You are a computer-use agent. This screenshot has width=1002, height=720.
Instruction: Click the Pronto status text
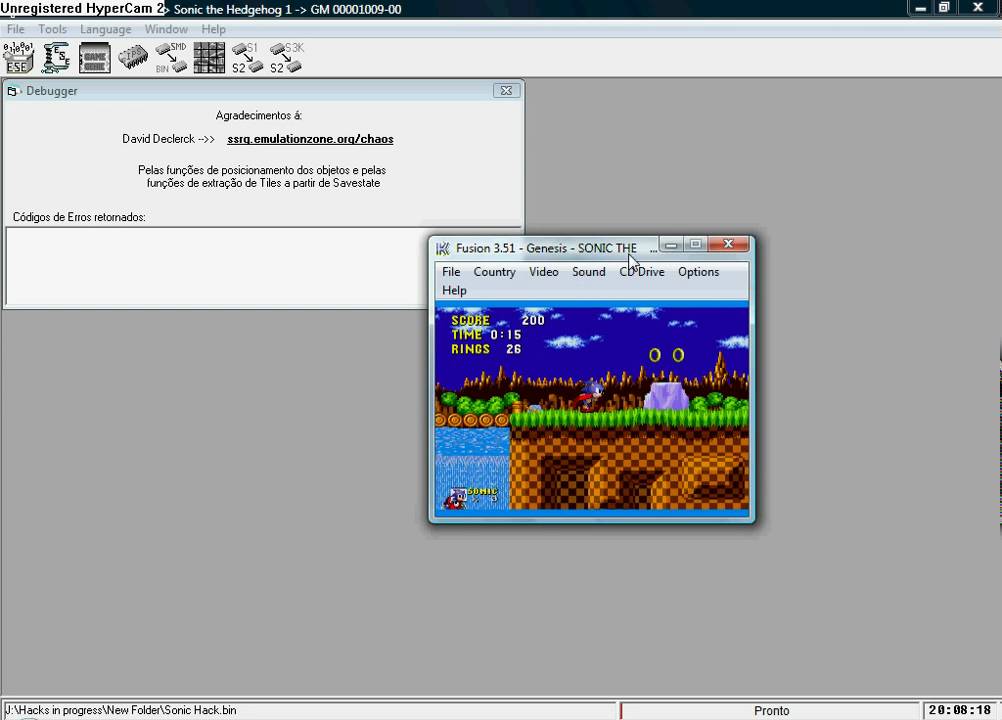coord(771,710)
